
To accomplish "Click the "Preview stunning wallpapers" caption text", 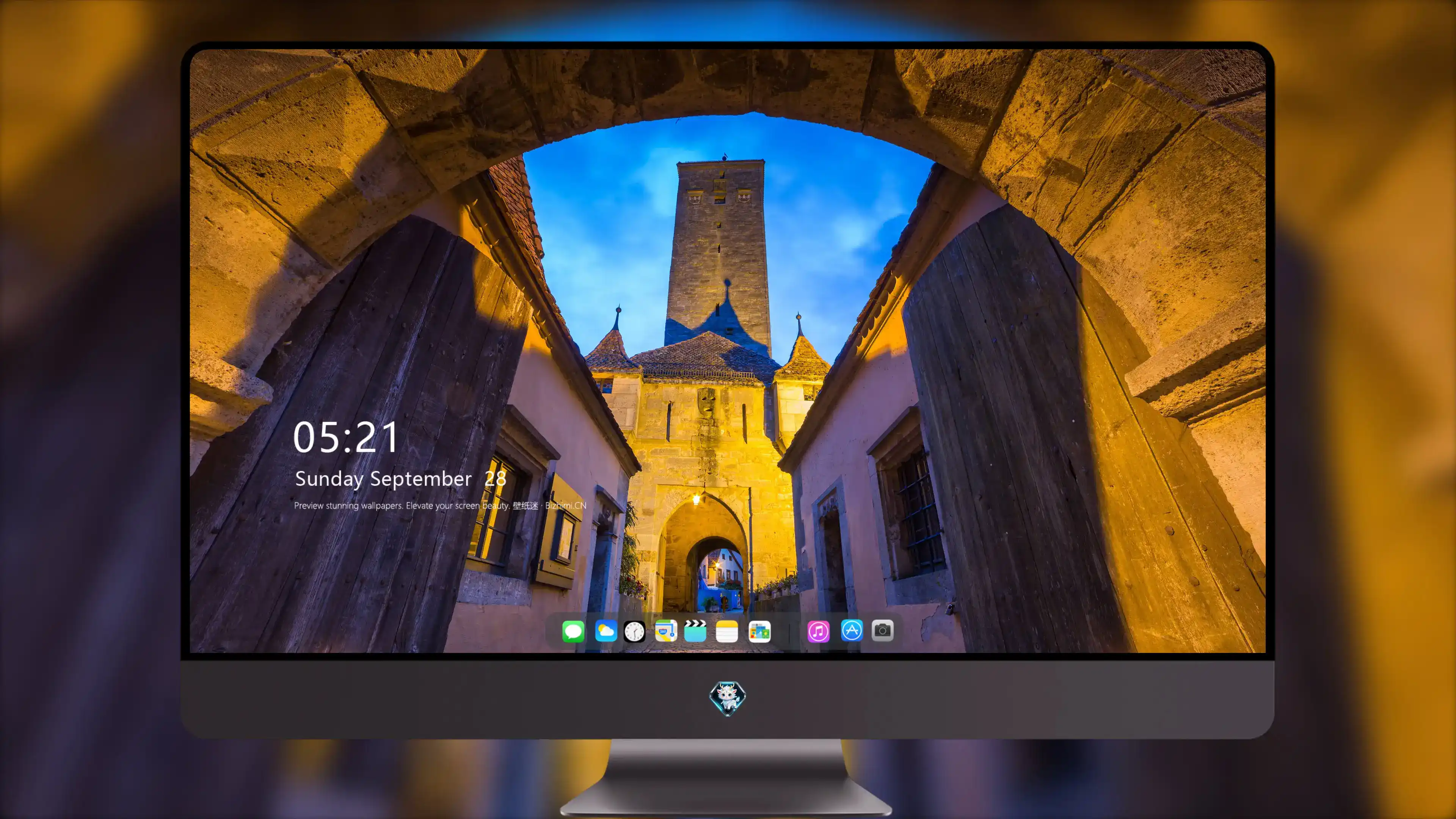I will click(440, 505).
